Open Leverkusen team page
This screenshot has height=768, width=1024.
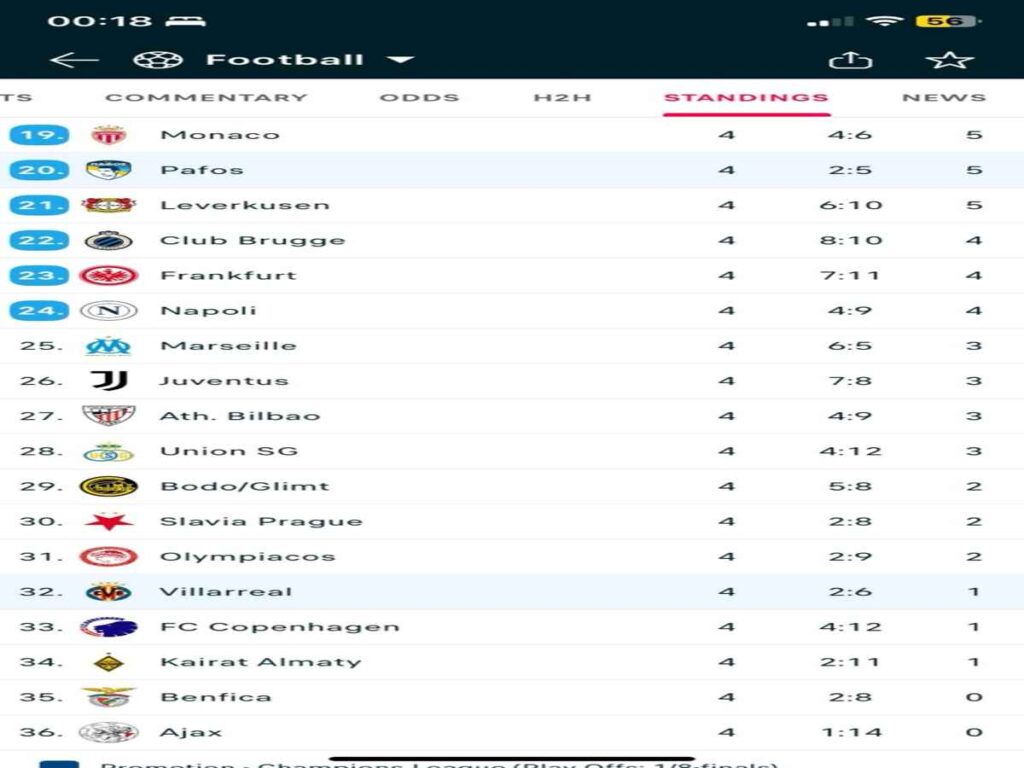pyautogui.click(x=244, y=205)
